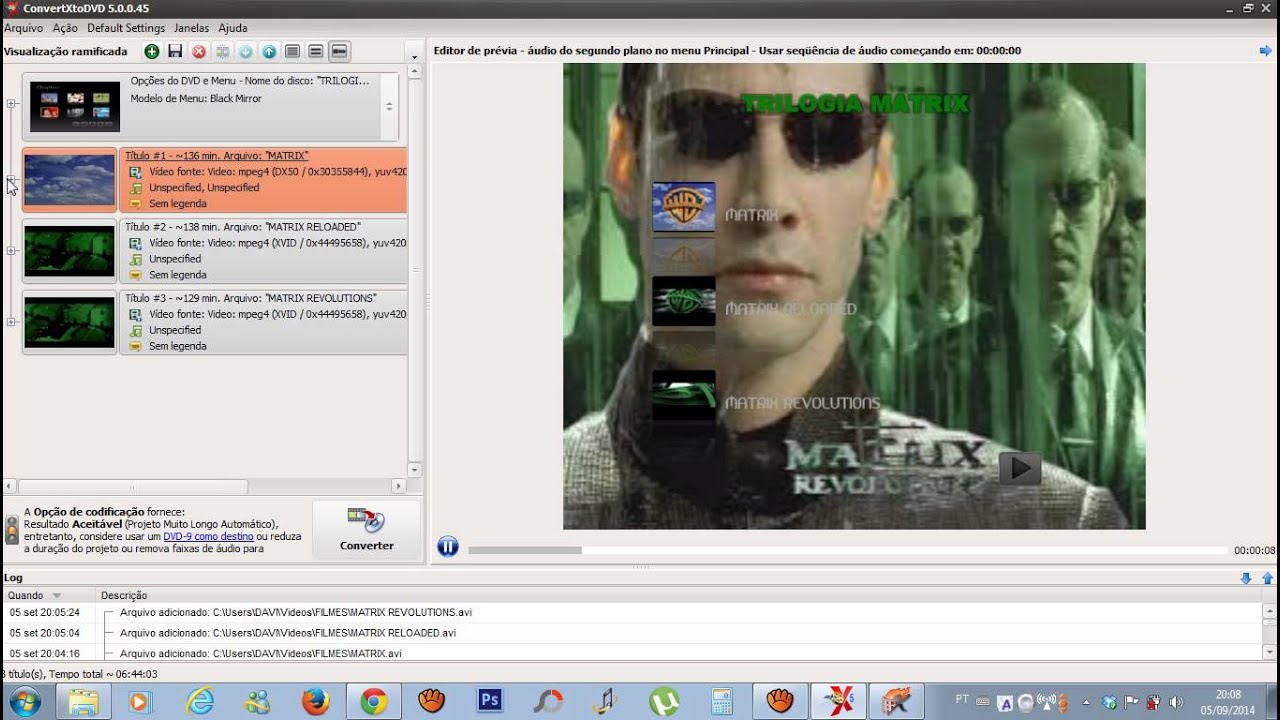Open Photoshop from the taskbar
The width and height of the screenshot is (1280, 720).
pyautogui.click(x=490, y=701)
